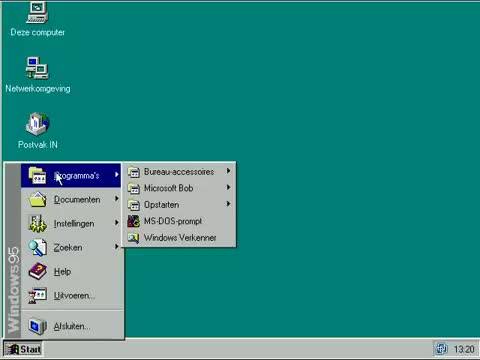This screenshot has height=360, width=480.
Task: Click the Start button on the taskbar
Action: pos(23,349)
